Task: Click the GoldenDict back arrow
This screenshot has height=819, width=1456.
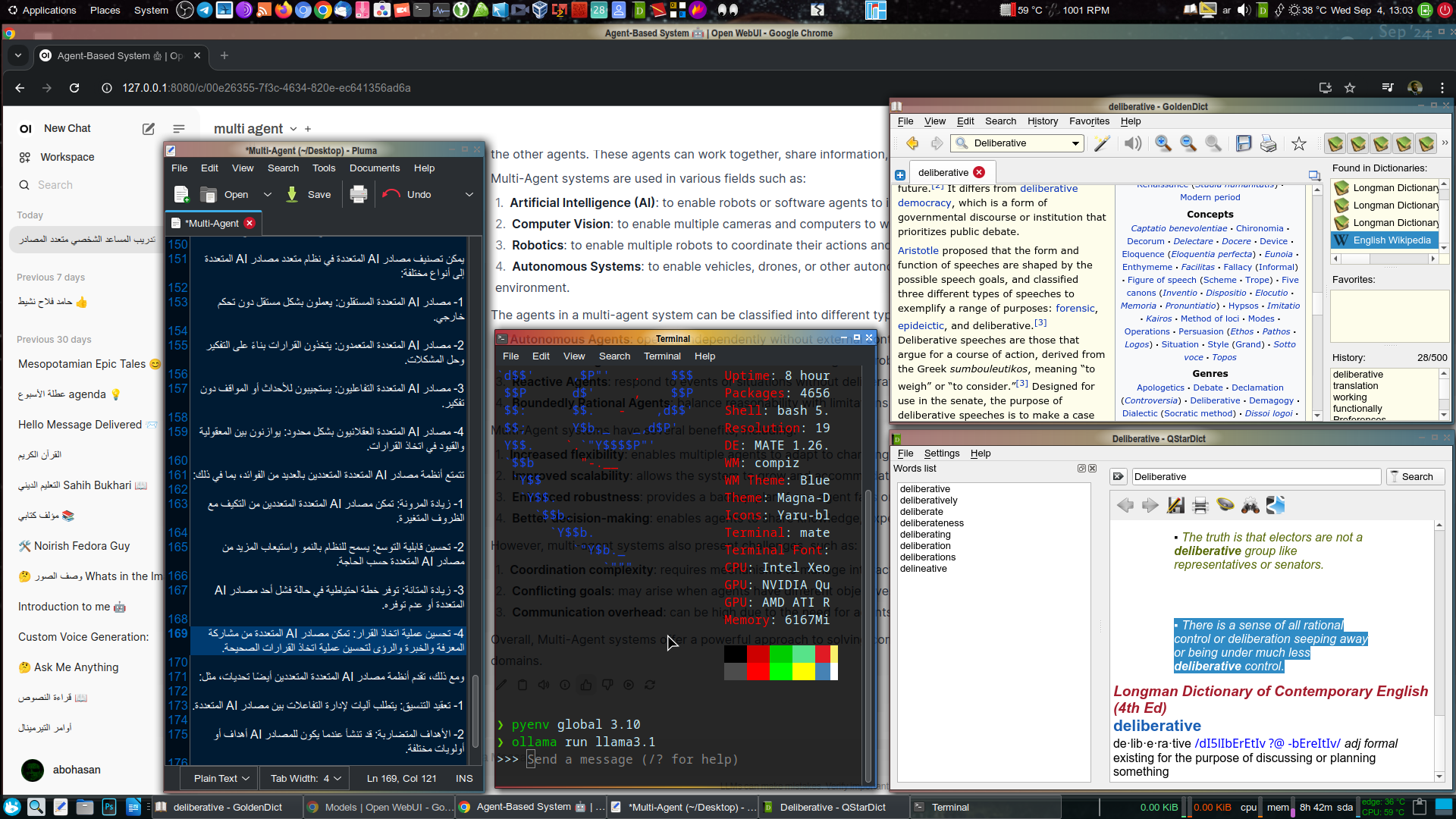Action: pyautogui.click(x=912, y=143)
